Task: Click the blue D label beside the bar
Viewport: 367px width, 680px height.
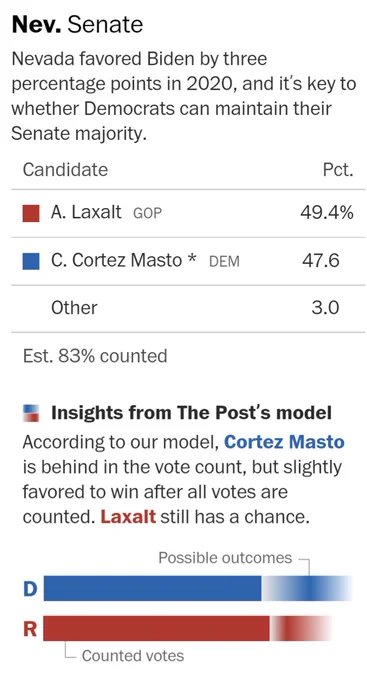Action: tap(30, 589)
